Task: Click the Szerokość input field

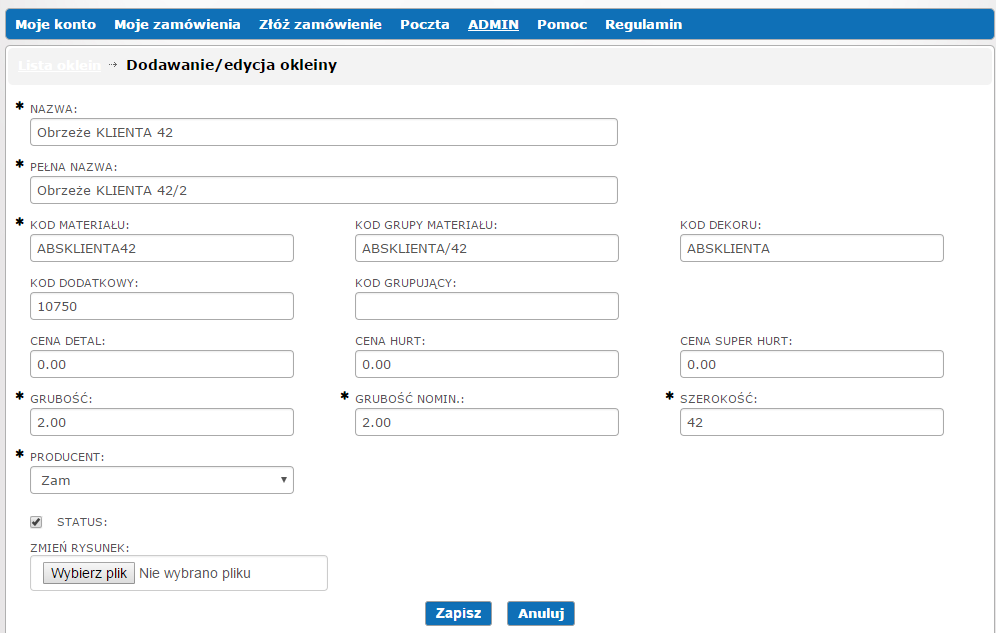Action: pyautogui.click(x=811, y=422)
